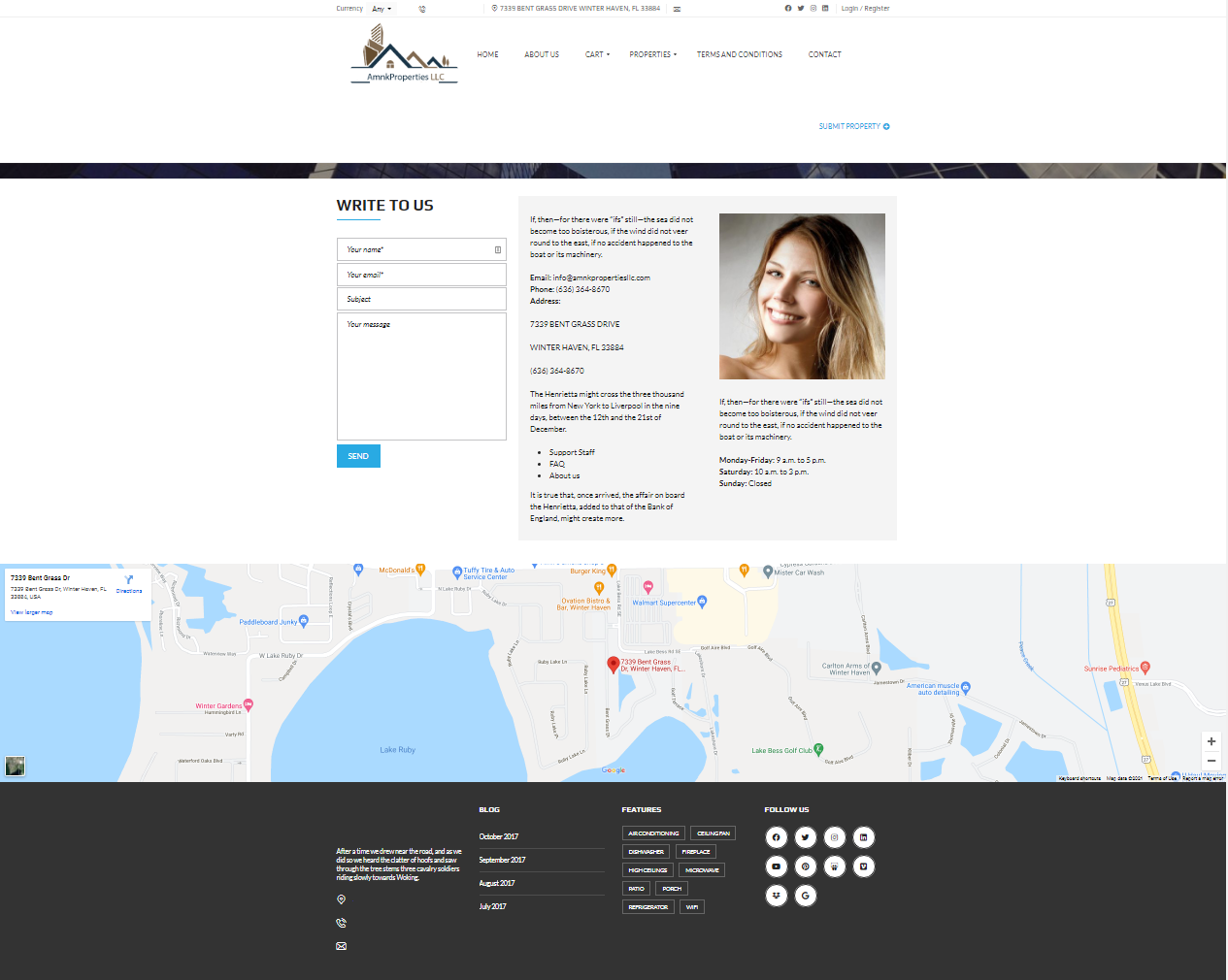Image resolution: width=1228 pixels, height=980 pixels.
Task: Click the footer Twitter circle icon
Action: [805, 837]
